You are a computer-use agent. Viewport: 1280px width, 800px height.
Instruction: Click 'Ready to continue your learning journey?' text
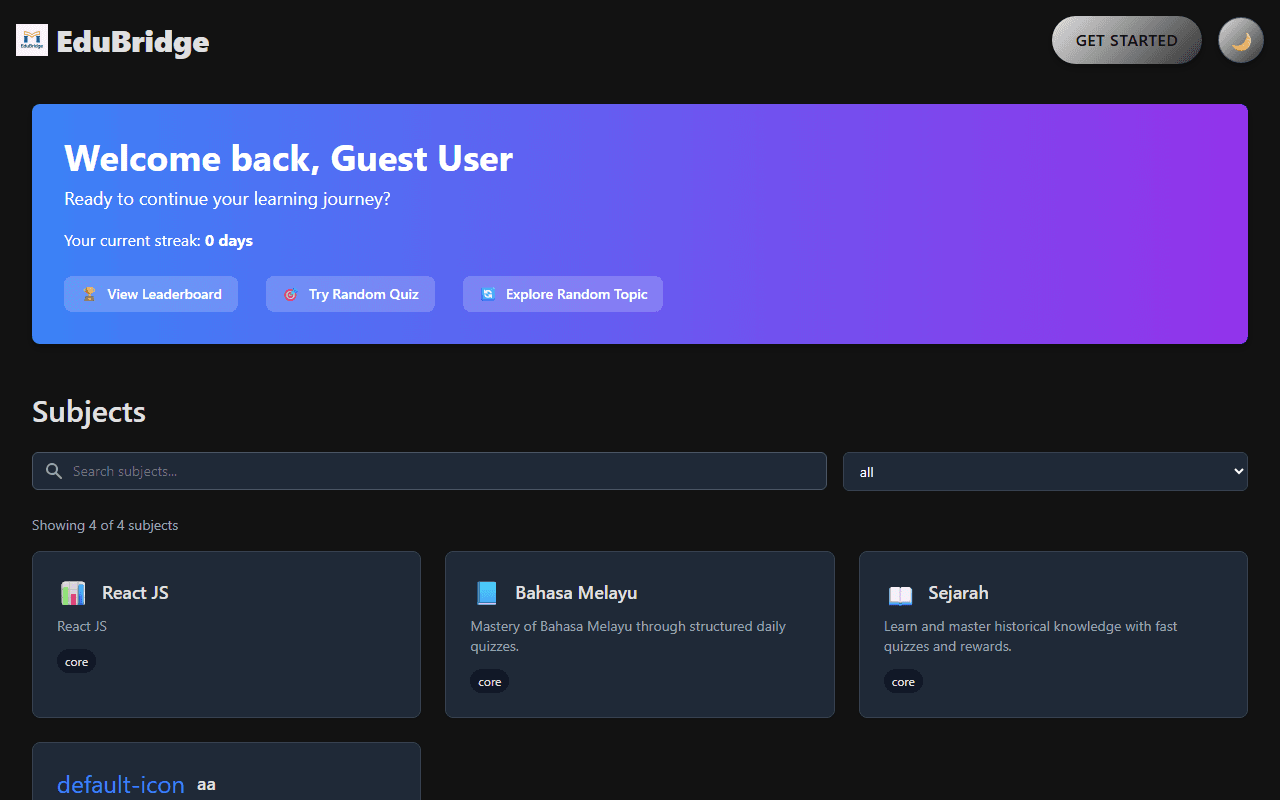pos(227,199)
